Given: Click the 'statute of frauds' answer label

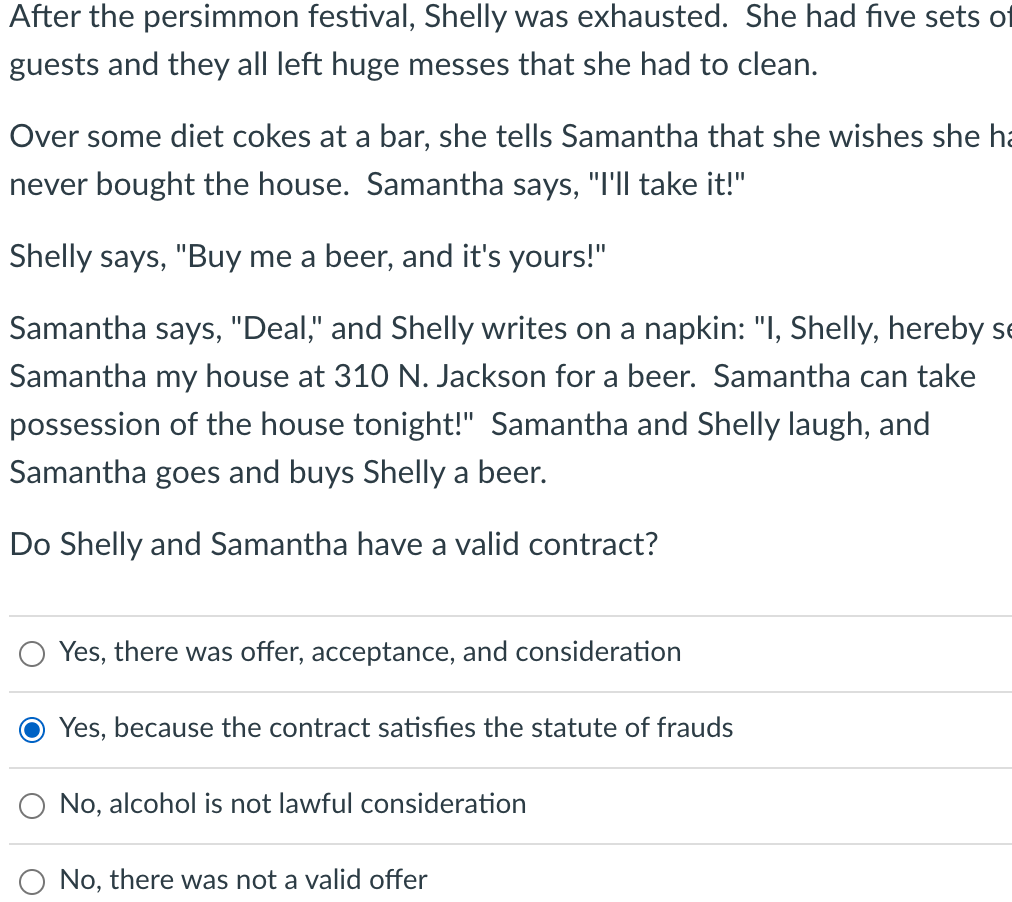Looking at the screenshot, I should coord(397,729).
